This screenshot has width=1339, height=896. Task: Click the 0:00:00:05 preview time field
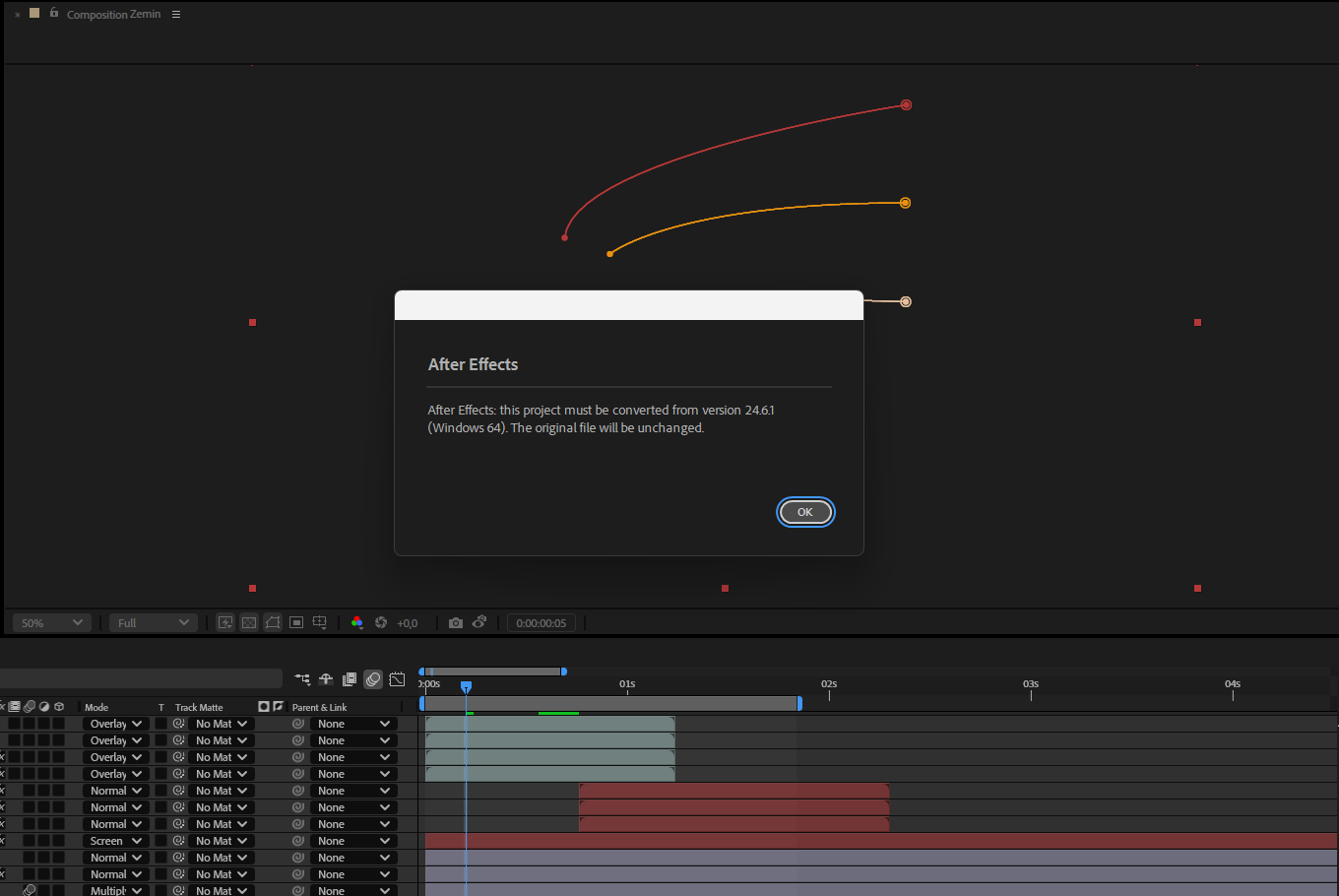coord(542,623)
